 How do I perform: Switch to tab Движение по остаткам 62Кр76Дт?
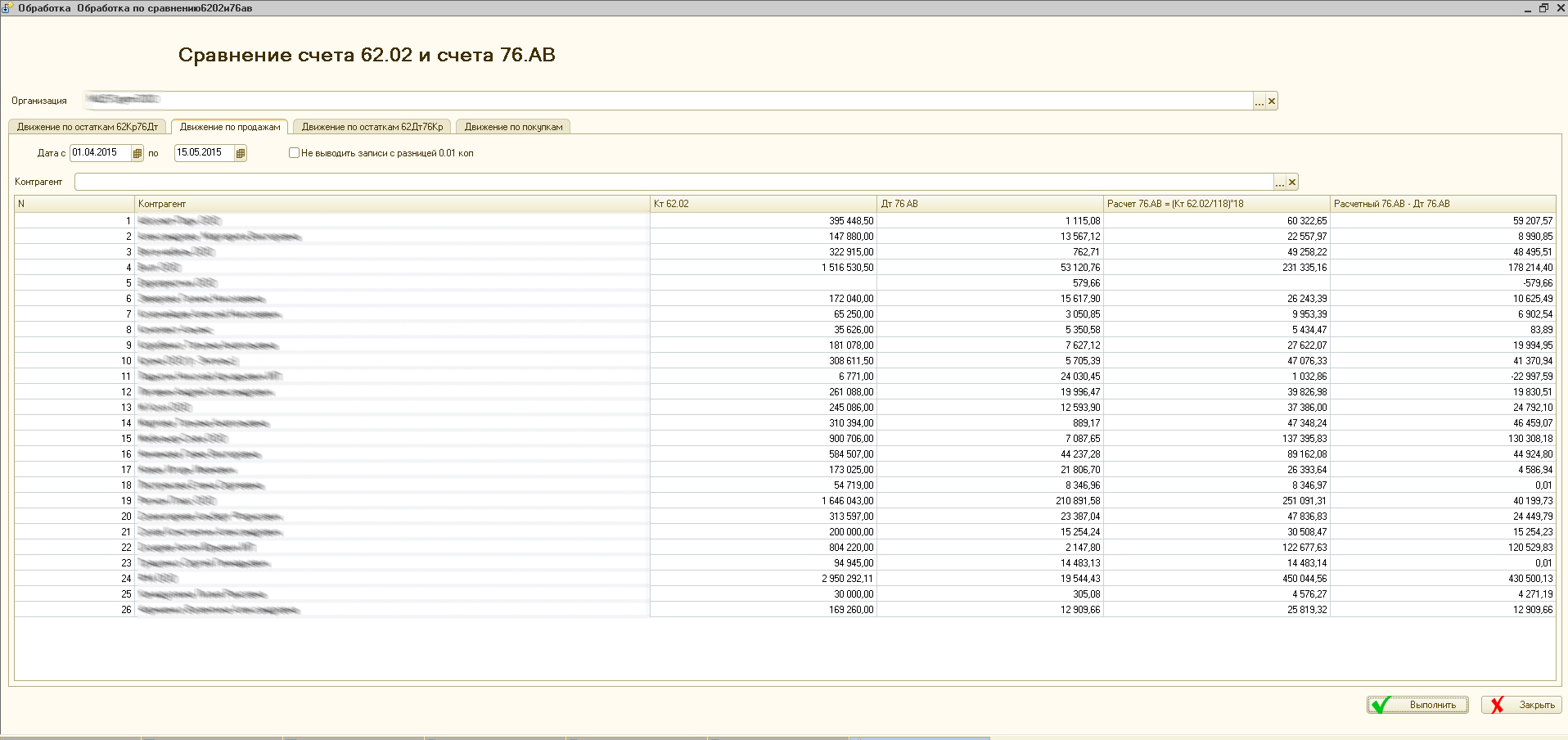point(88,127)
